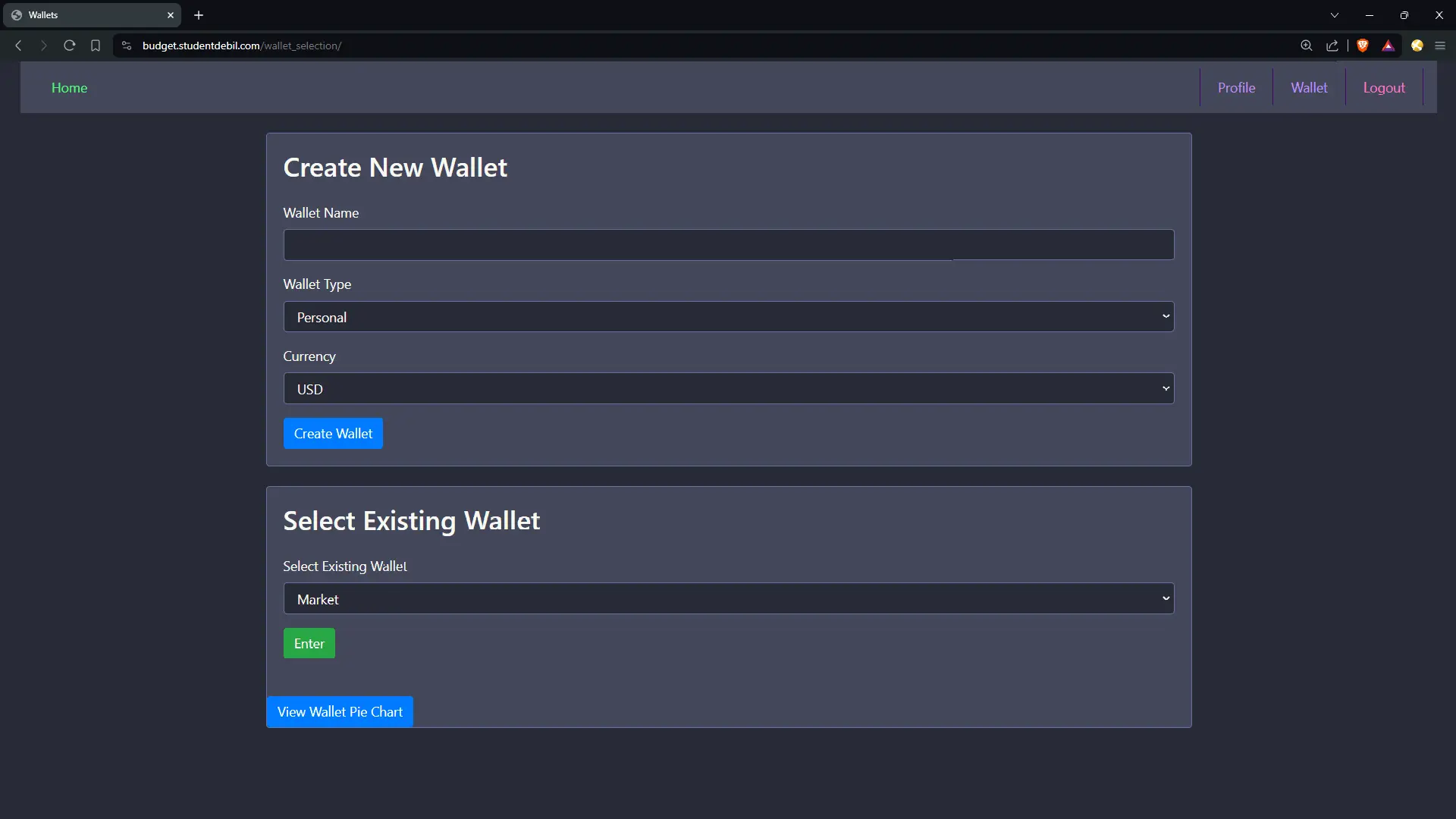Click the green Enter button

(309, 644)
